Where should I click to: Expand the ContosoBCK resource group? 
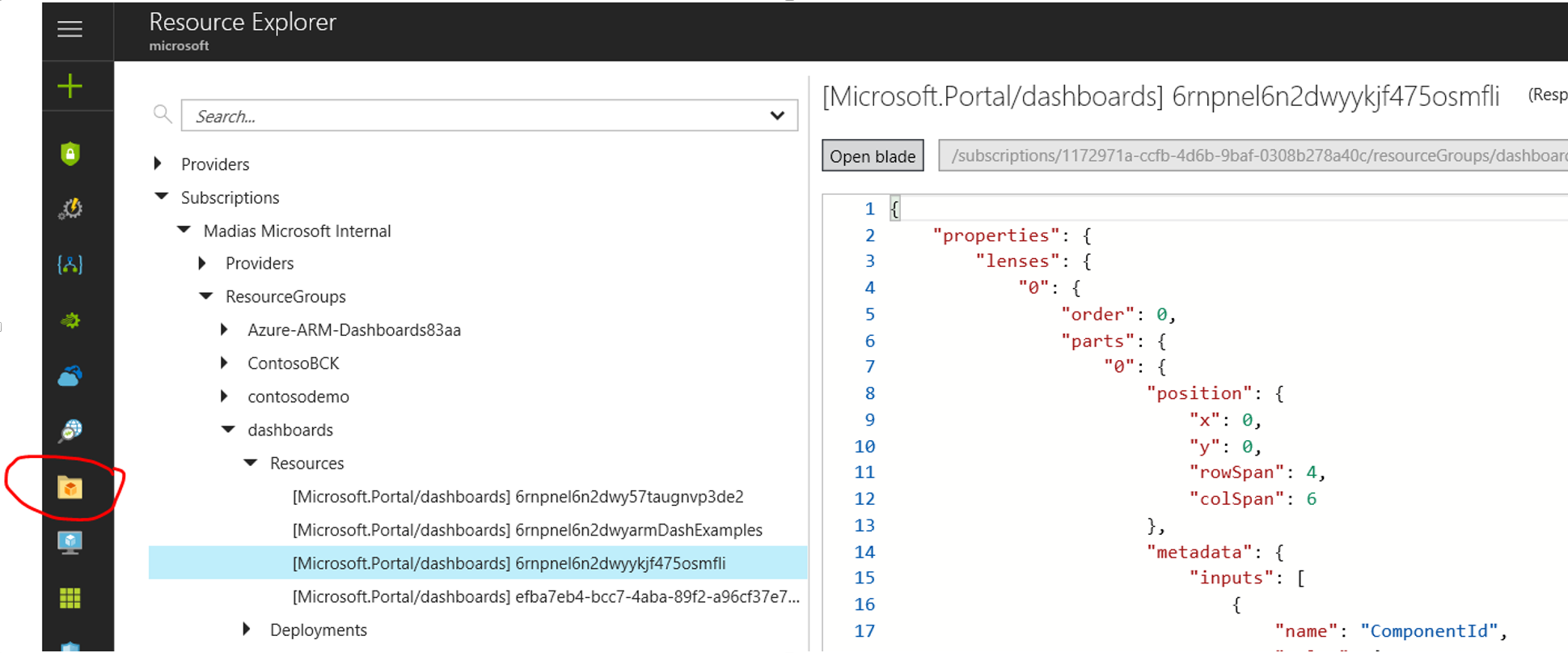(x=224, y=363)
